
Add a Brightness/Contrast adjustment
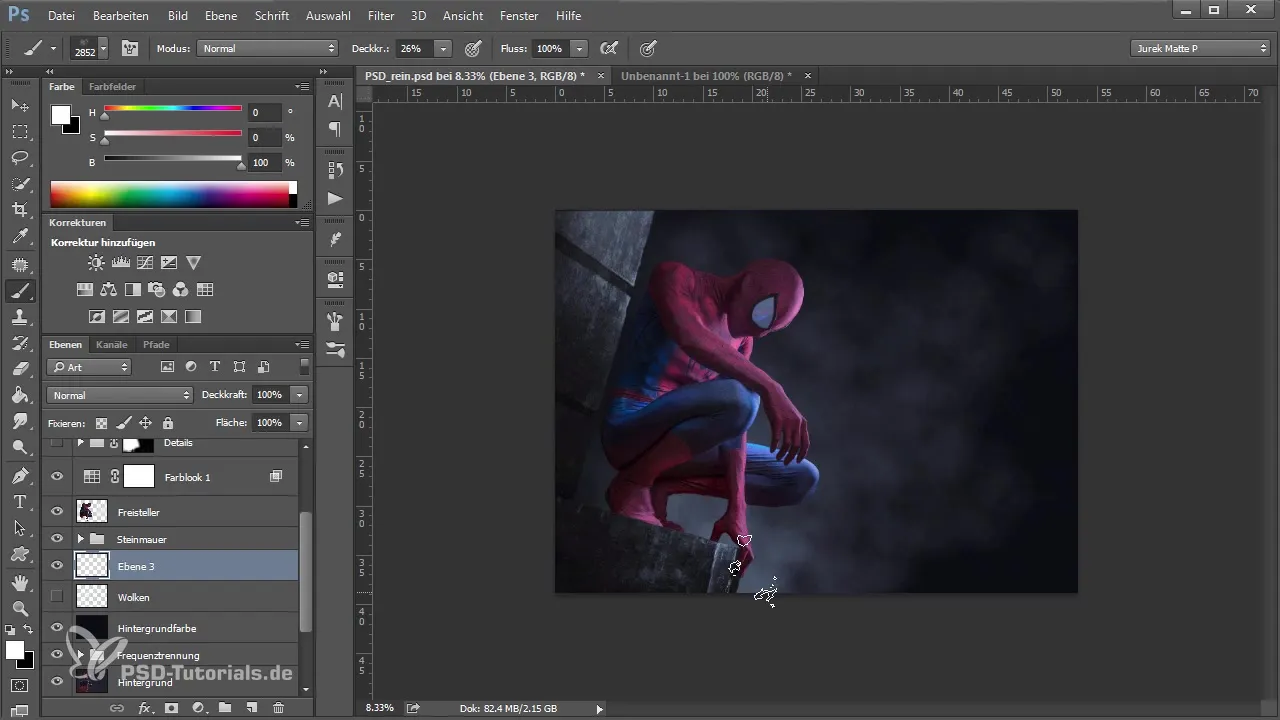96,263
